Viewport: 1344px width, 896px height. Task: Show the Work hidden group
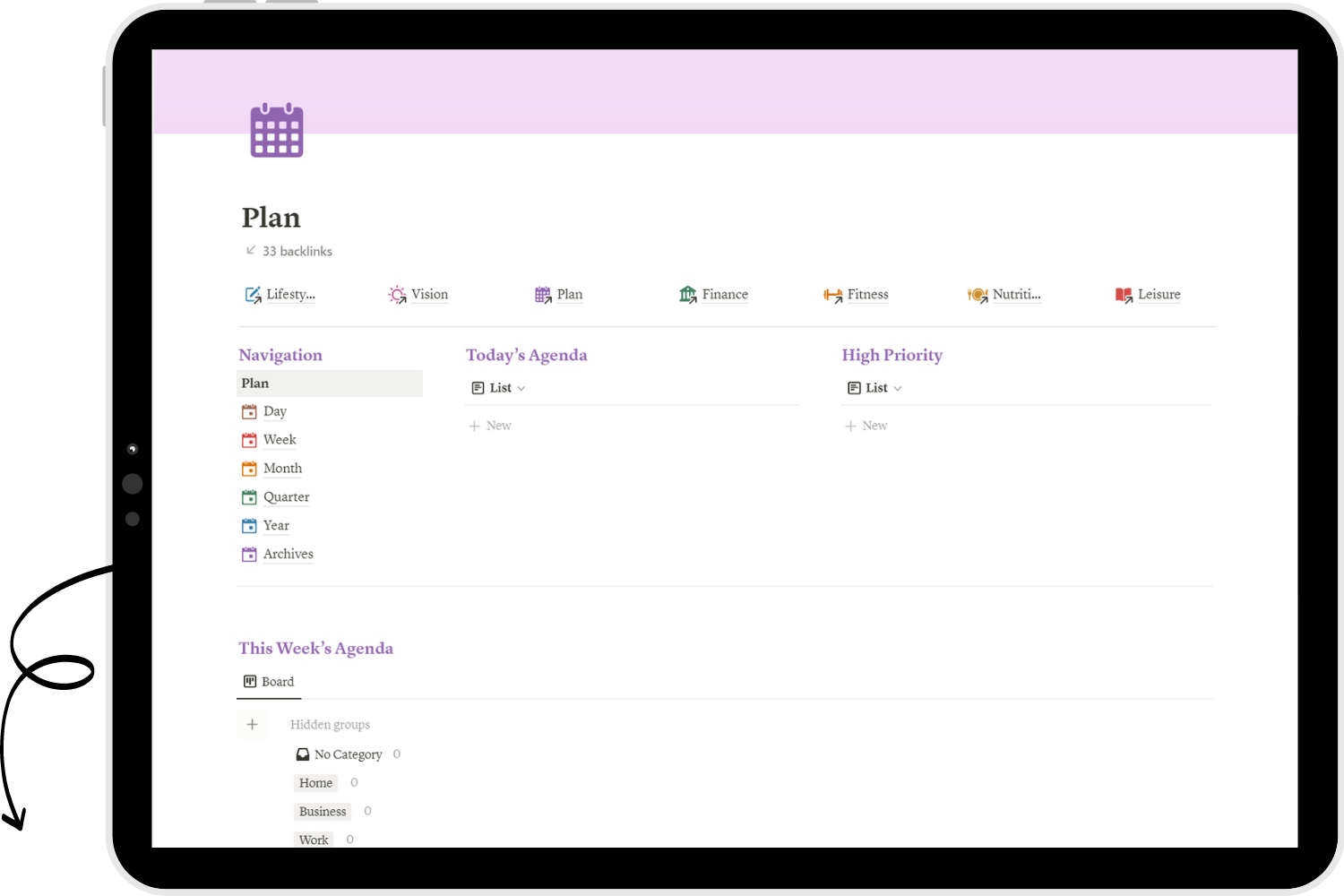coord(314,840)
